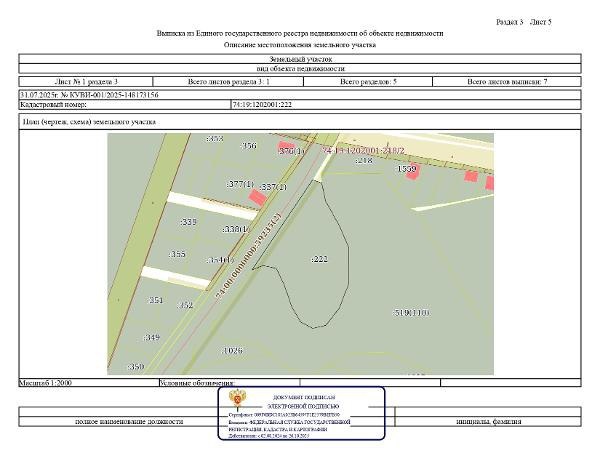Click parcel label ':338(1)' on the map
Image resolution: width=600 pixels, height=464 pixels.
236,229
